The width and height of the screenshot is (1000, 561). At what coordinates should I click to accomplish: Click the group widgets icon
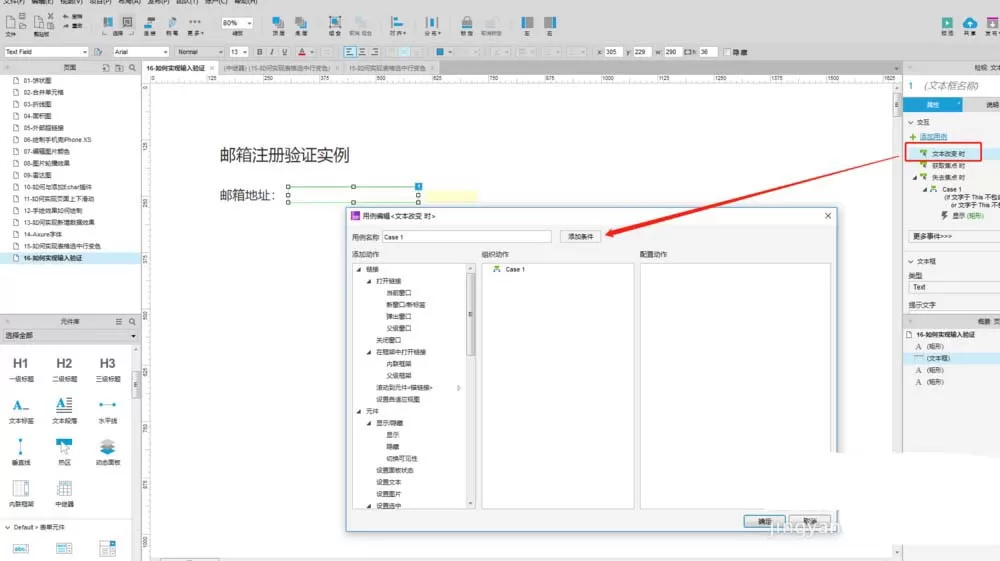pos(335,23)
